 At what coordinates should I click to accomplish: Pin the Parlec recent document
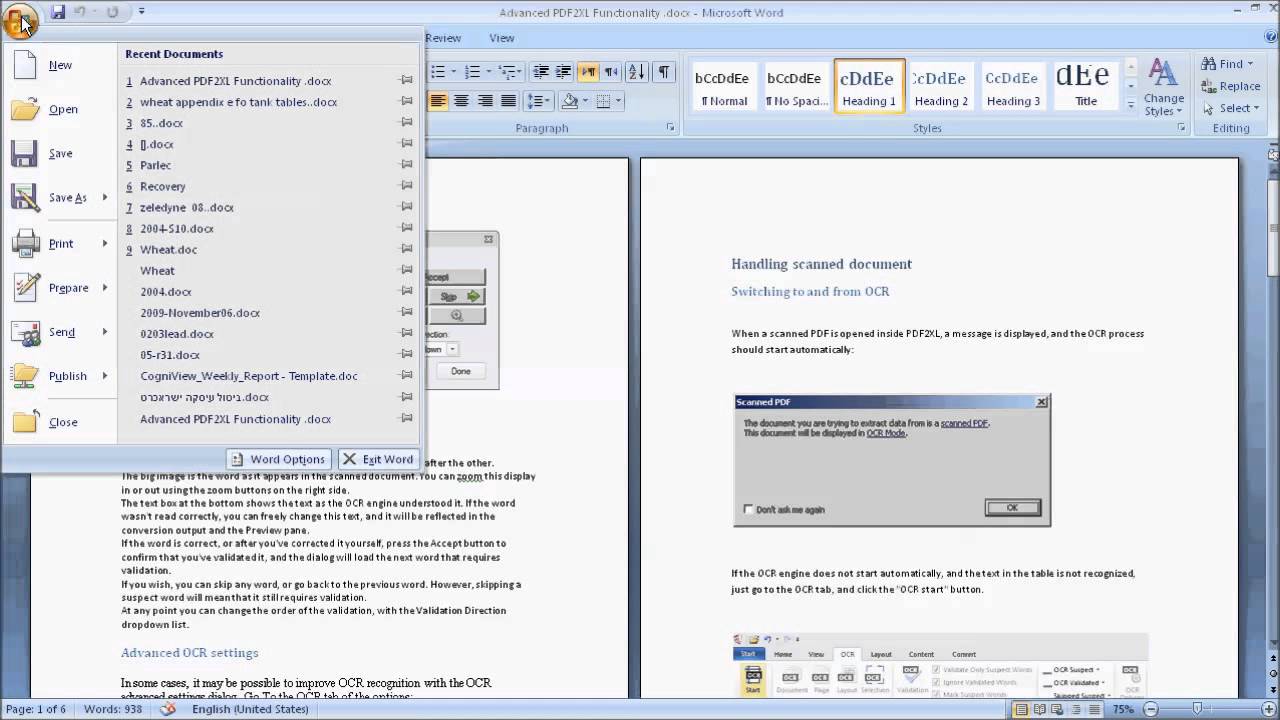406,165
